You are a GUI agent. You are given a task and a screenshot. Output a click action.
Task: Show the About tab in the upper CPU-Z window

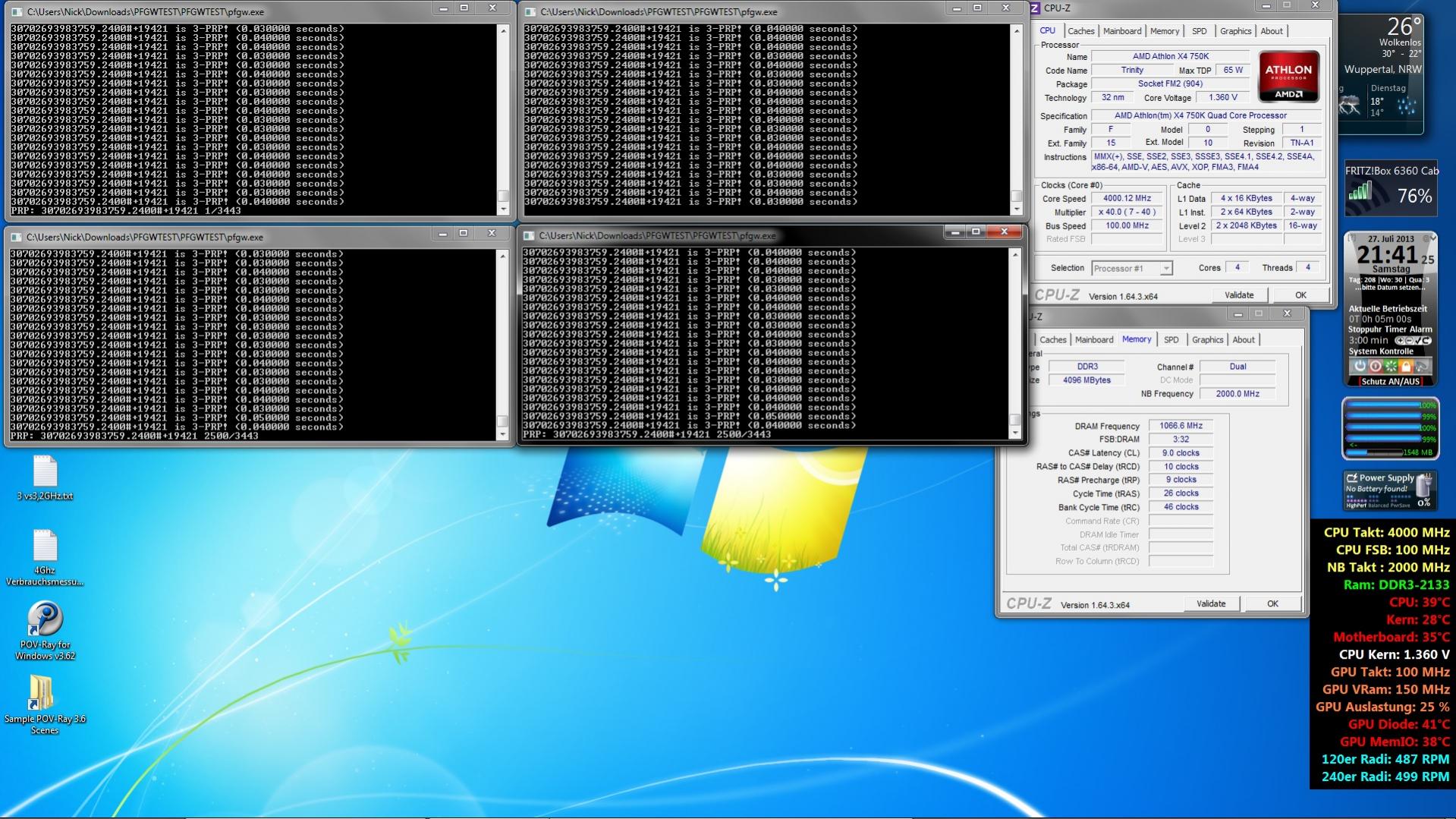point(1272,31)
